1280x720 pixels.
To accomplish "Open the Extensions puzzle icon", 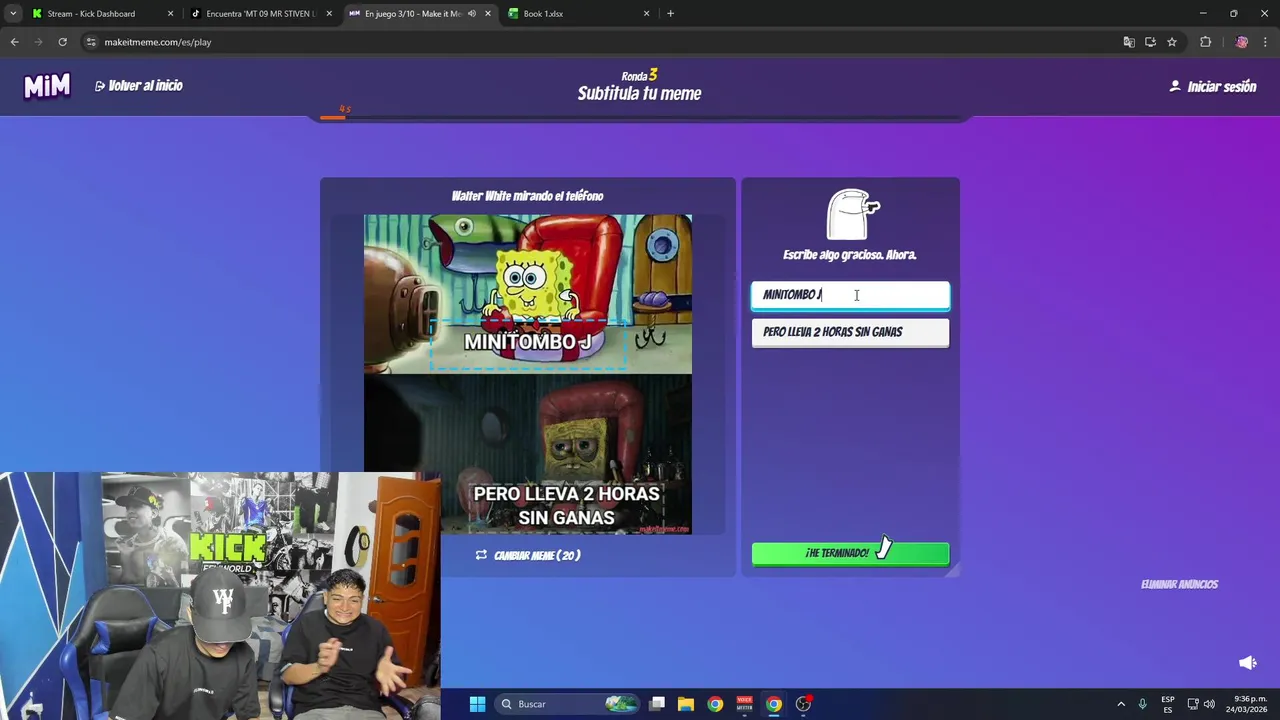I will 1205,42.
